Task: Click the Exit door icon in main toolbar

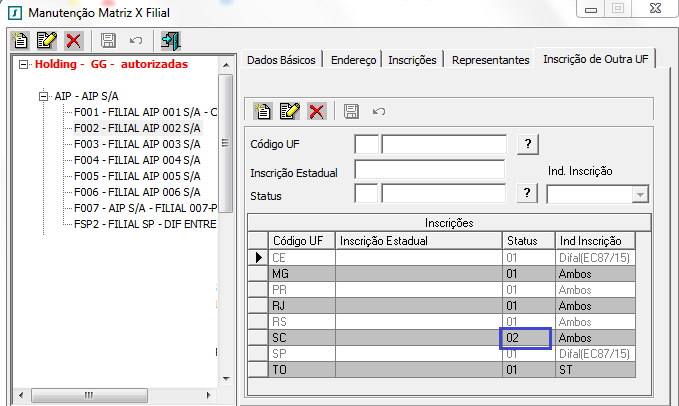Action: pos(171,41)
